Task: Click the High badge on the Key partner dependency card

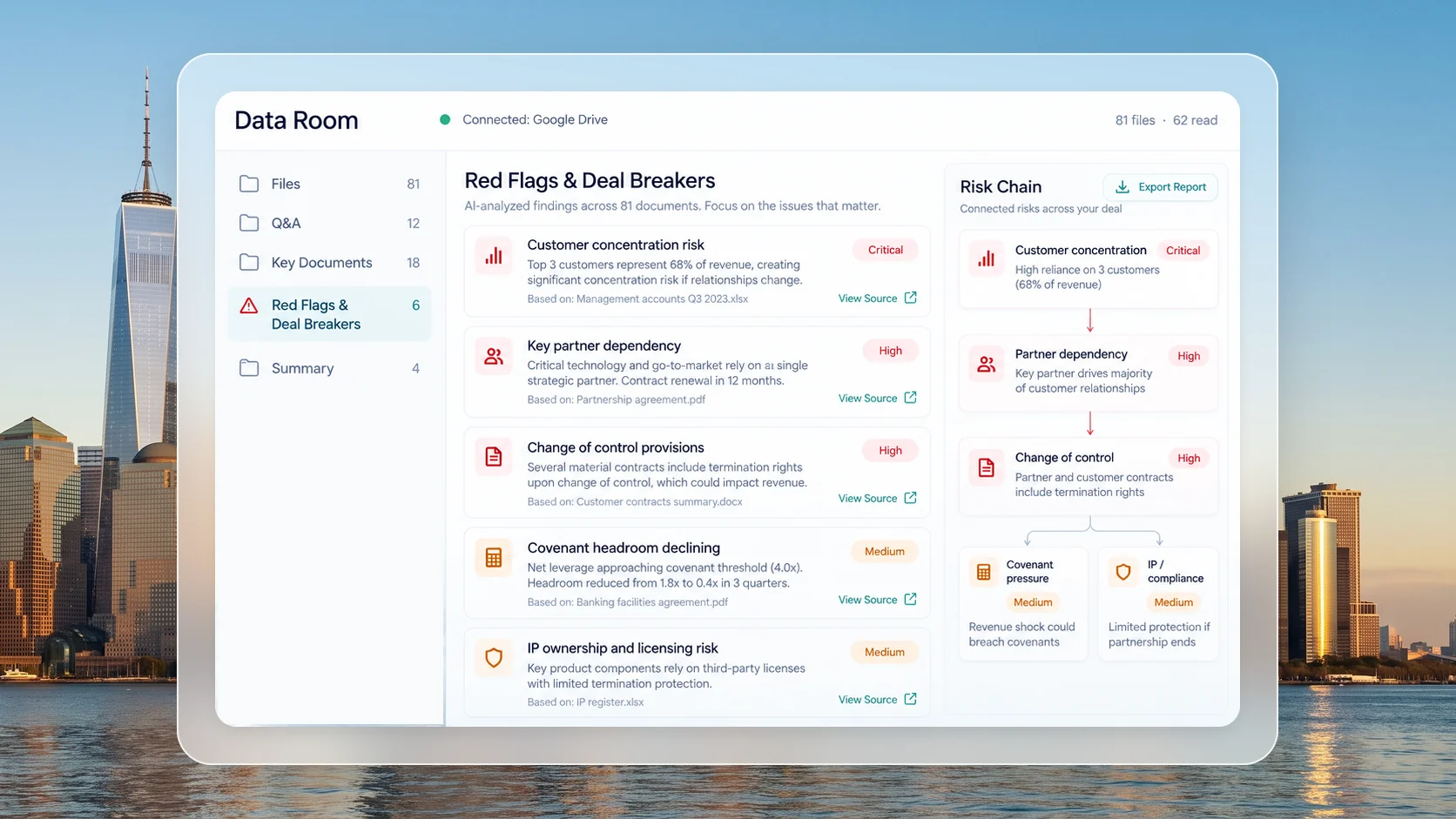Action: [890, 351]
